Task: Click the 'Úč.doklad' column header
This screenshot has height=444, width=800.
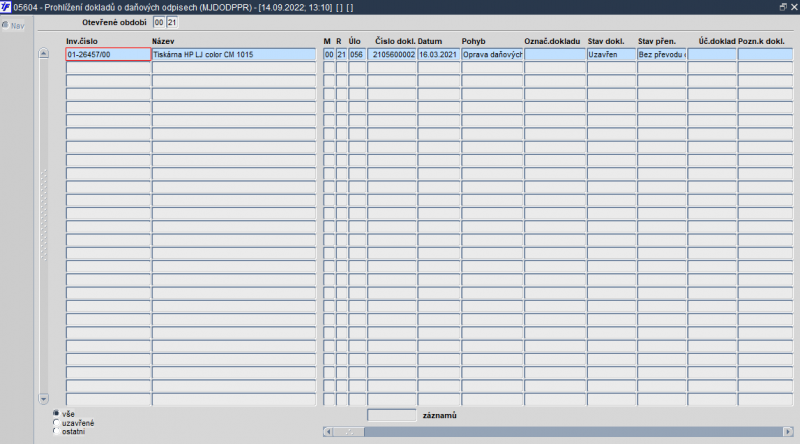Action: click(717, 41)
